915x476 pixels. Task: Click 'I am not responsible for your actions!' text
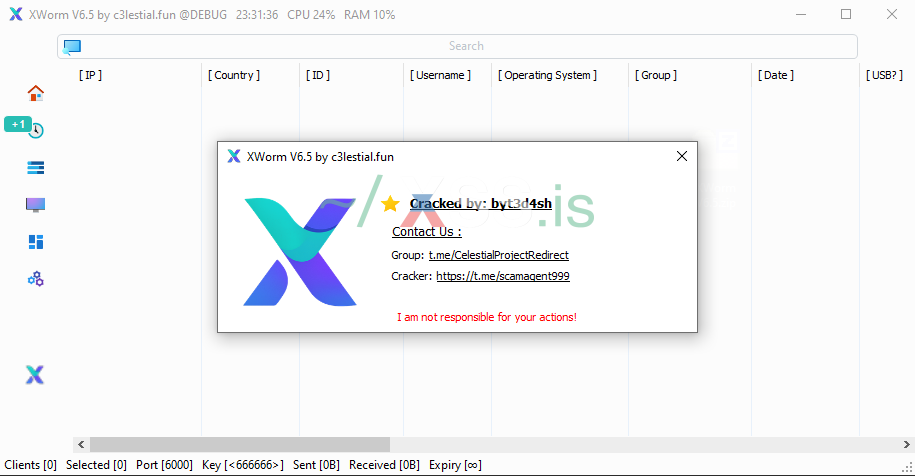[x=487, y=317]
